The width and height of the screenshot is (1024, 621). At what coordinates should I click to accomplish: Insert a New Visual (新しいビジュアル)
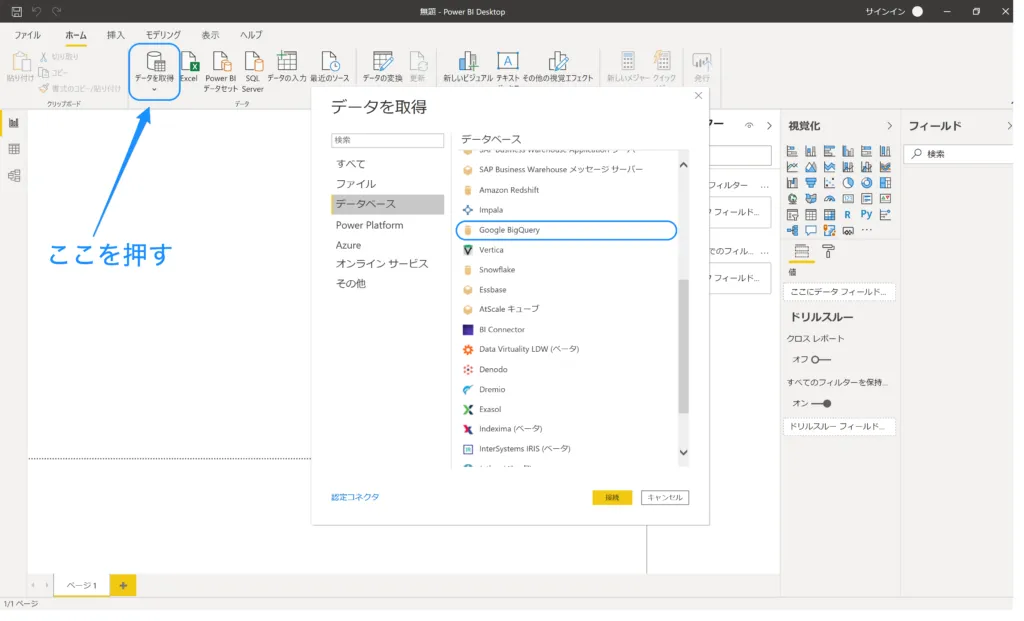[x=468, y=67]
